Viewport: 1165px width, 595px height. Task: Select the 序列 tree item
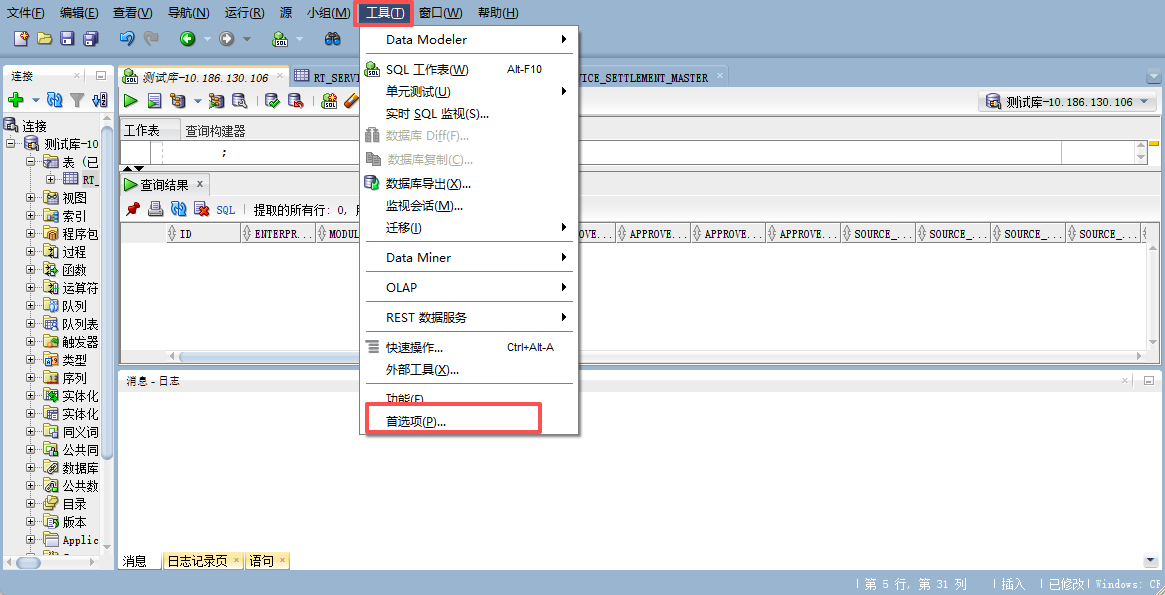pyautogui.click(x=74, y=377)
